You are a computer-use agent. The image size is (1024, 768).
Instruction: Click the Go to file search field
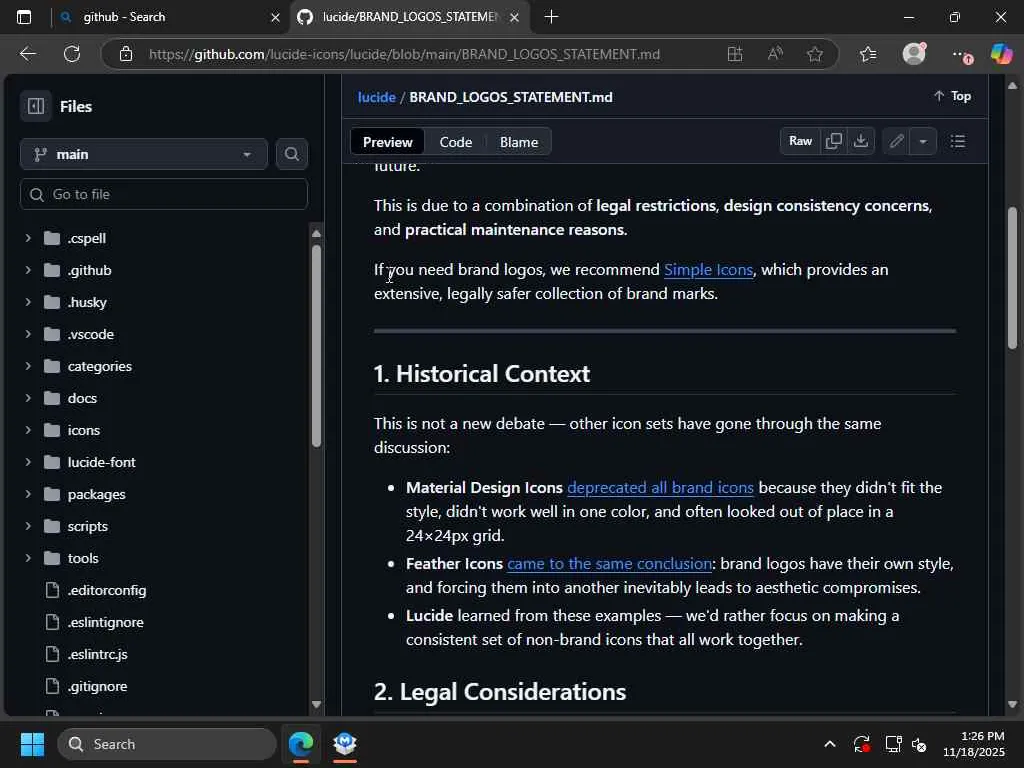tap(164, 194)
